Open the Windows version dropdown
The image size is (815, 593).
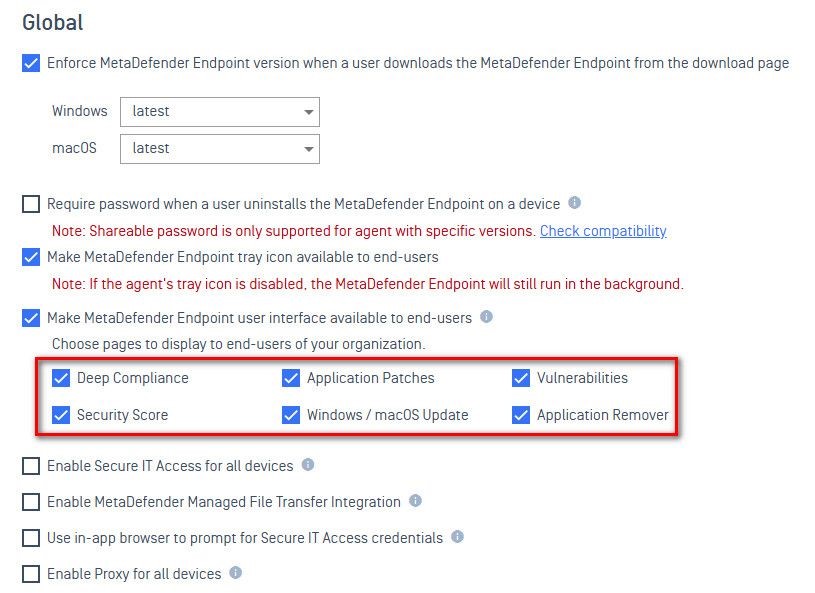220,112
